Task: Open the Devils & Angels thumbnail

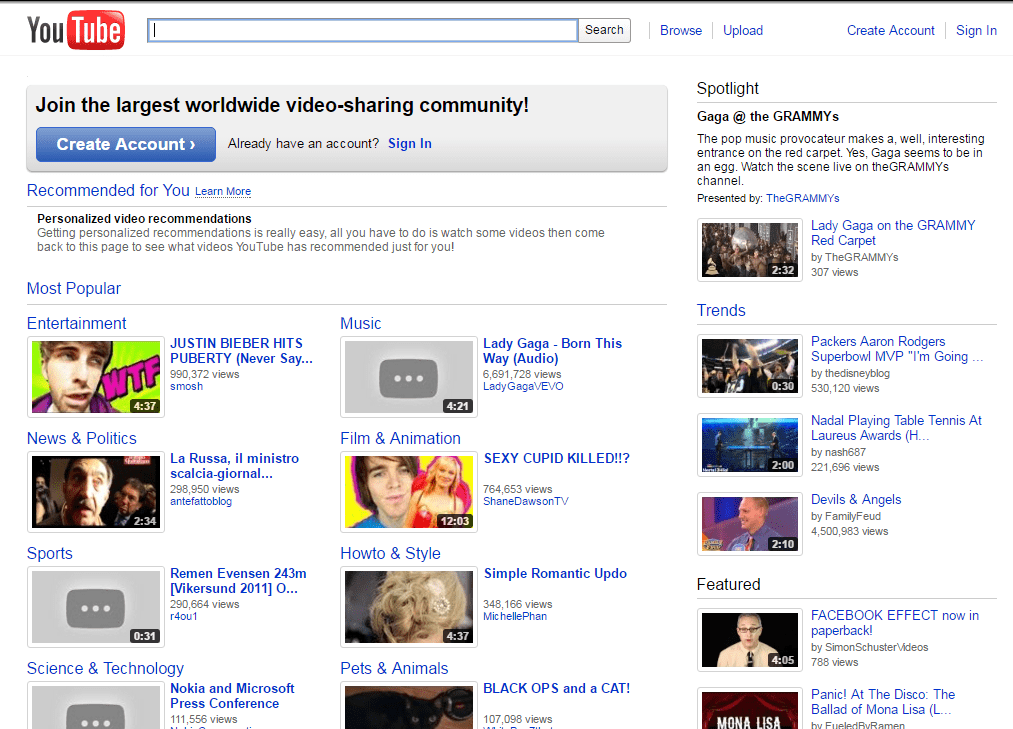Action: point(750,523)
